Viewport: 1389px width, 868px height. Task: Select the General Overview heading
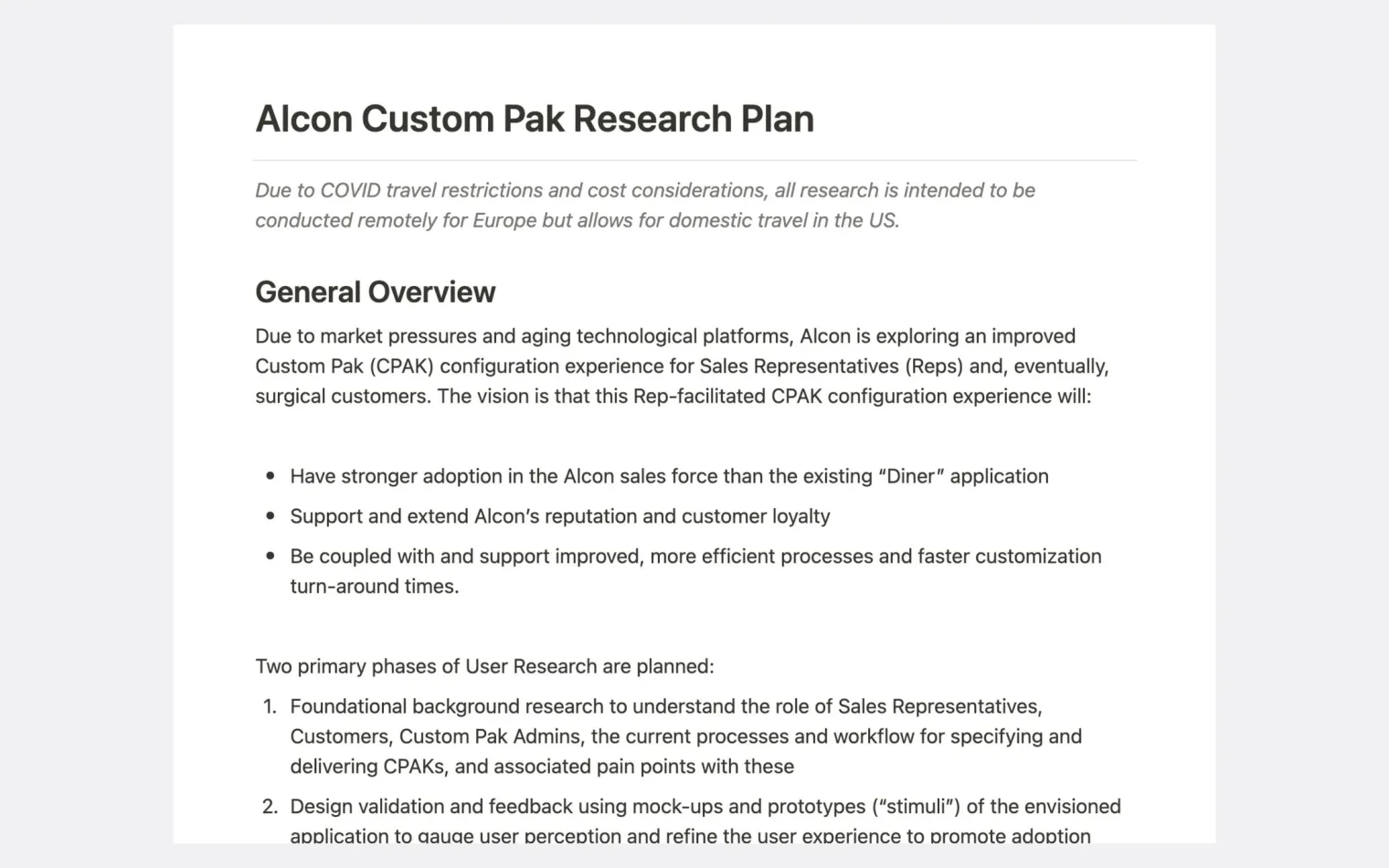point(375,291)
